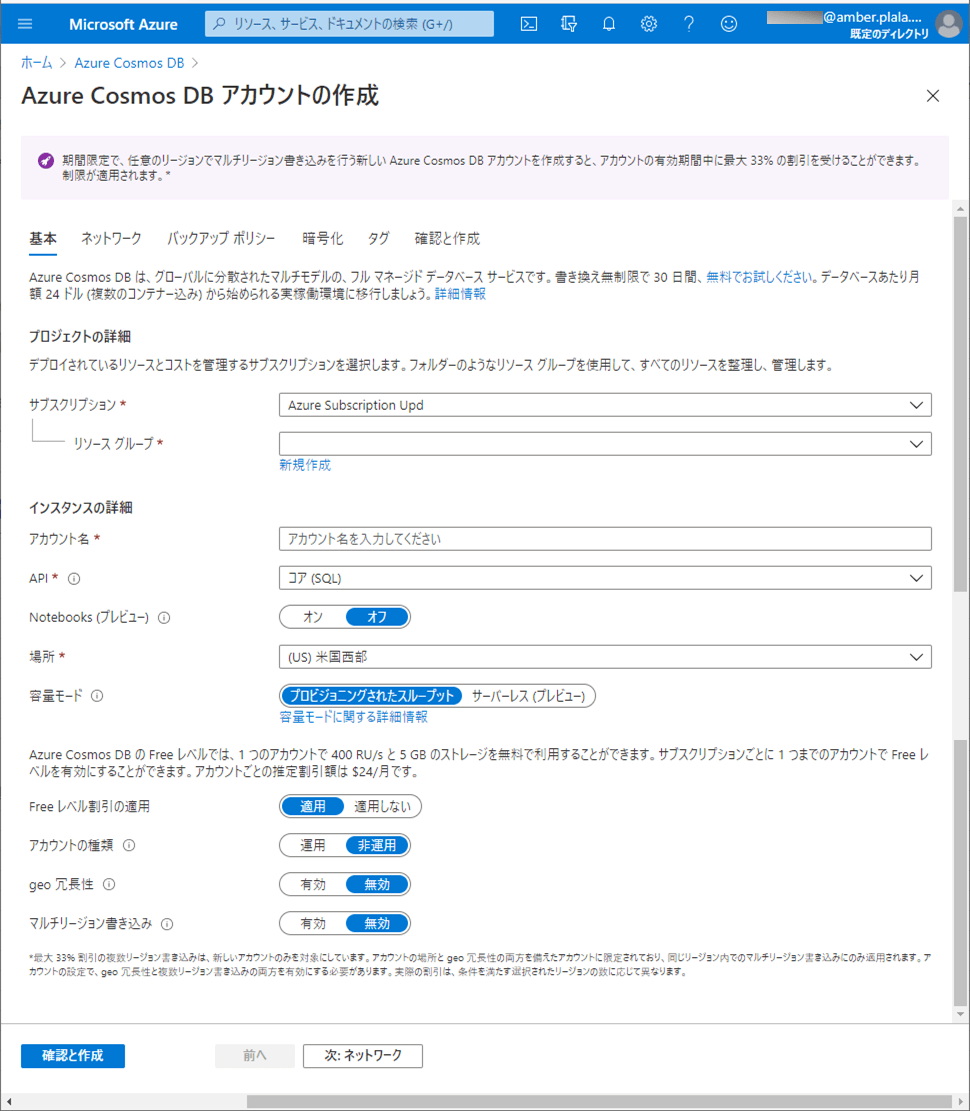Disable geo 冗長性 with 無効
Viewport: 970px width, 1111px height.
(x=377, y=884)
